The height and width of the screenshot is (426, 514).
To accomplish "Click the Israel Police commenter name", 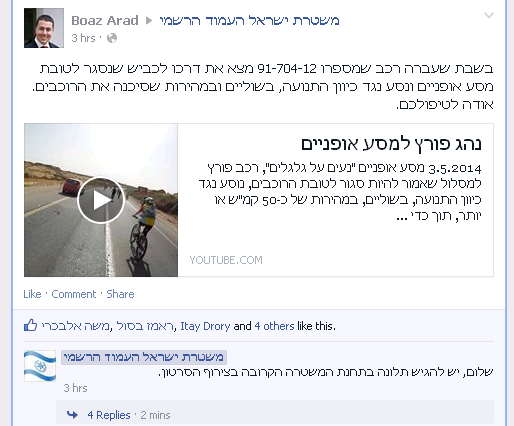I will pyautogui.click(x=144, y=357).
